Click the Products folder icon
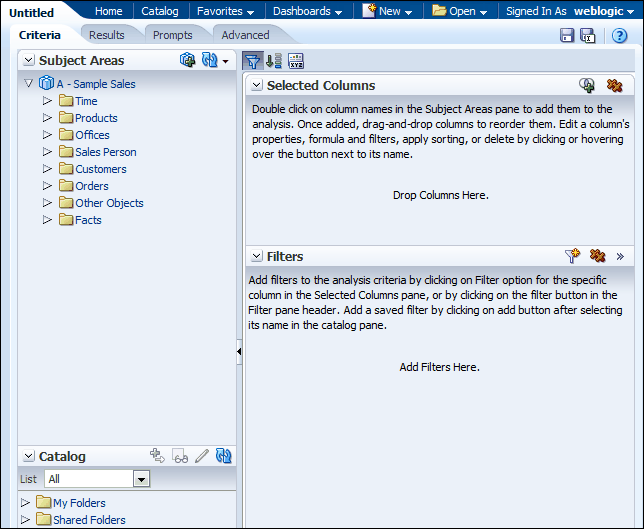This screenshot has width=644, height=529. click(66, 117)
